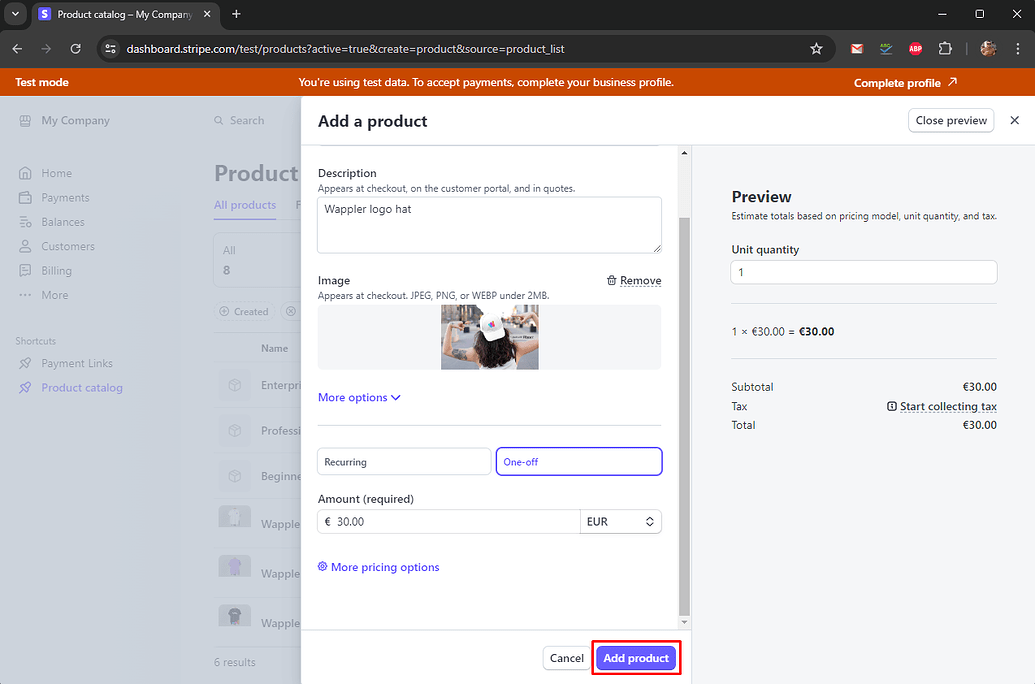Click the Adblock Plus extension icon
This screenshot has width=1035, height=684.
click(x=915, y=48)
